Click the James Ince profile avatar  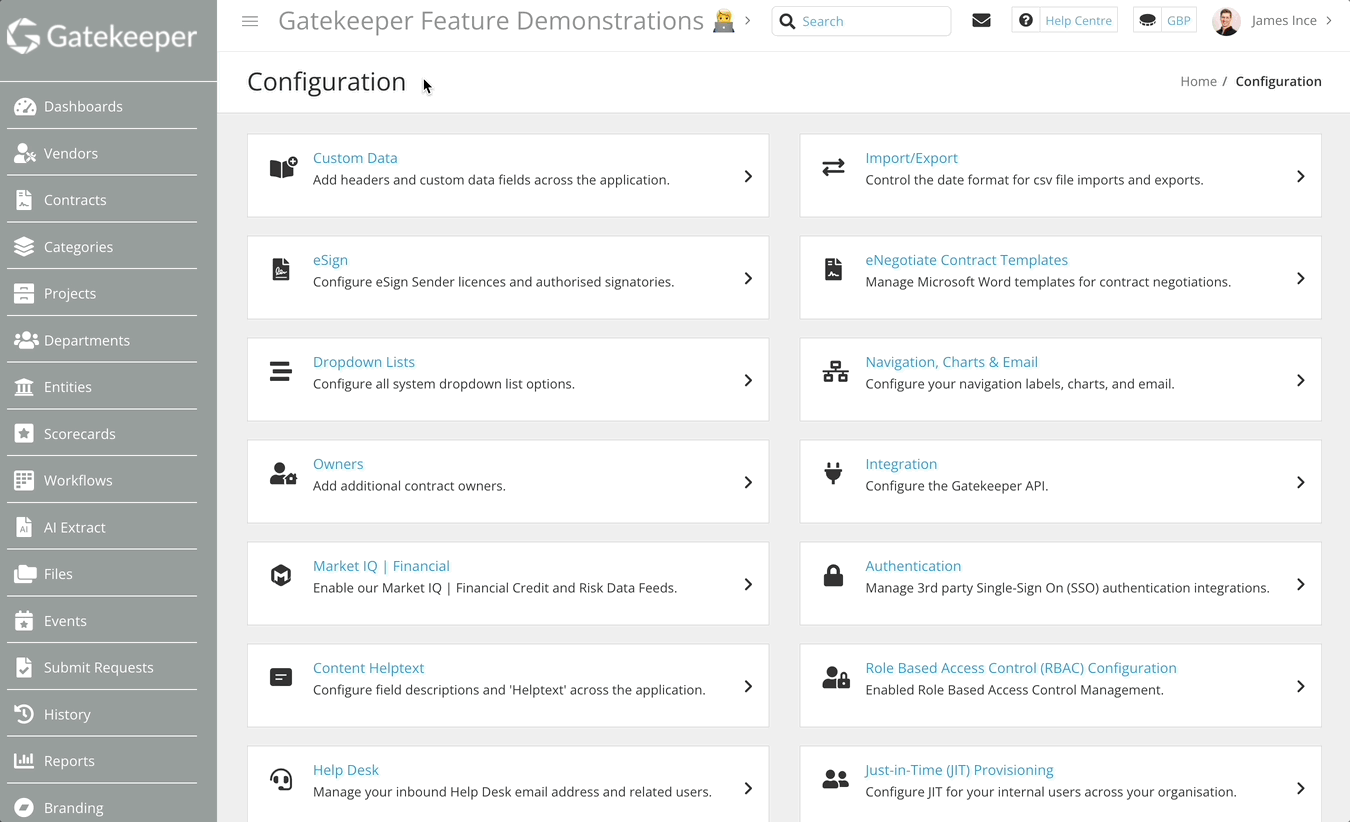[x=1226, y=20]
